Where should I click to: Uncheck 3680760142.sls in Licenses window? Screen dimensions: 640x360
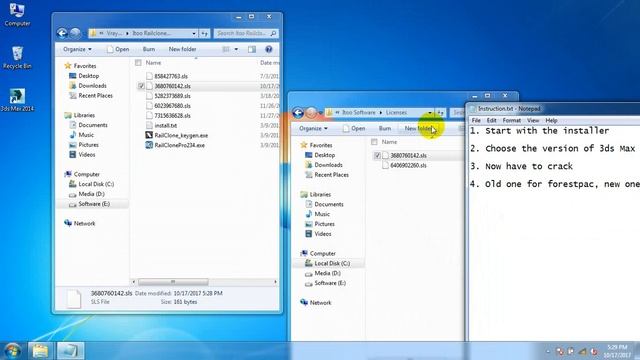point(377,156)
